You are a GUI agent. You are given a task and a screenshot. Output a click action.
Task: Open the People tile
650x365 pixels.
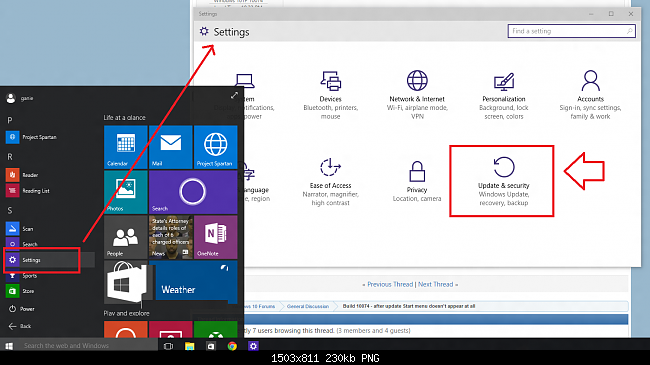126,237
